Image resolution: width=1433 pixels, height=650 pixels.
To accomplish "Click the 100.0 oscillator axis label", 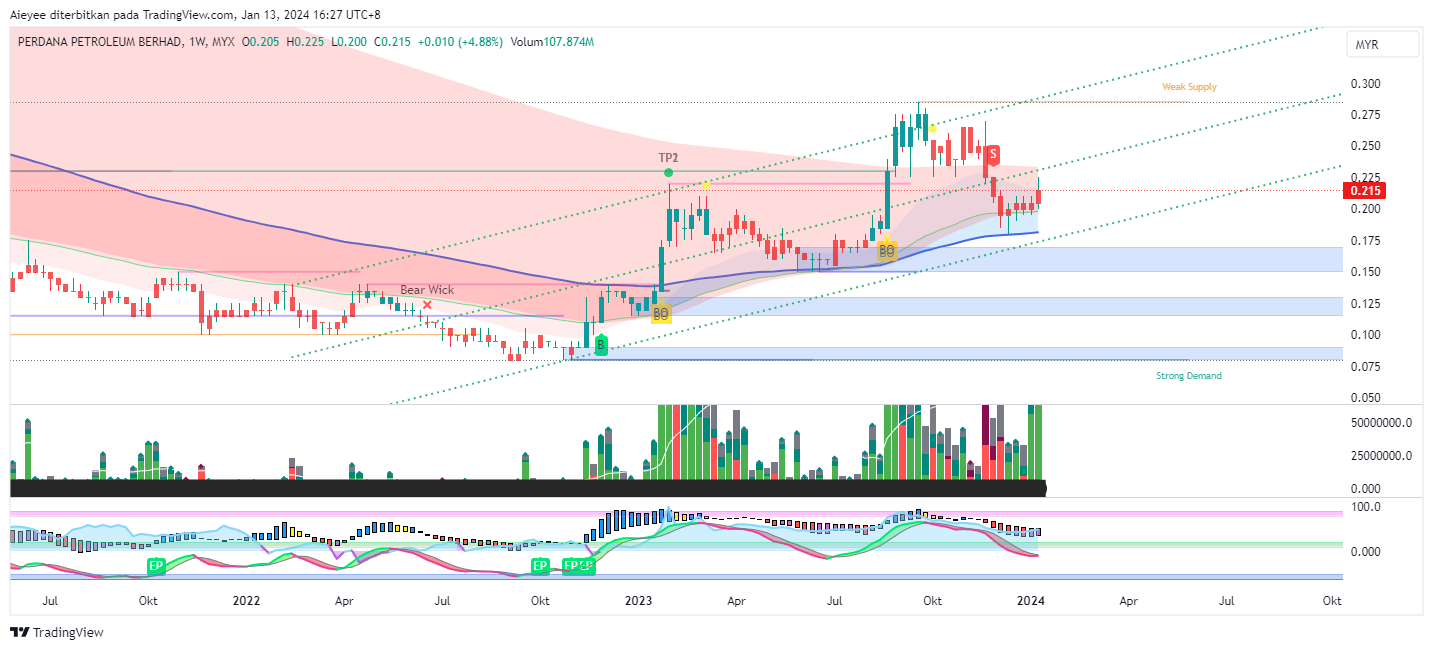I will (1364, 507).
